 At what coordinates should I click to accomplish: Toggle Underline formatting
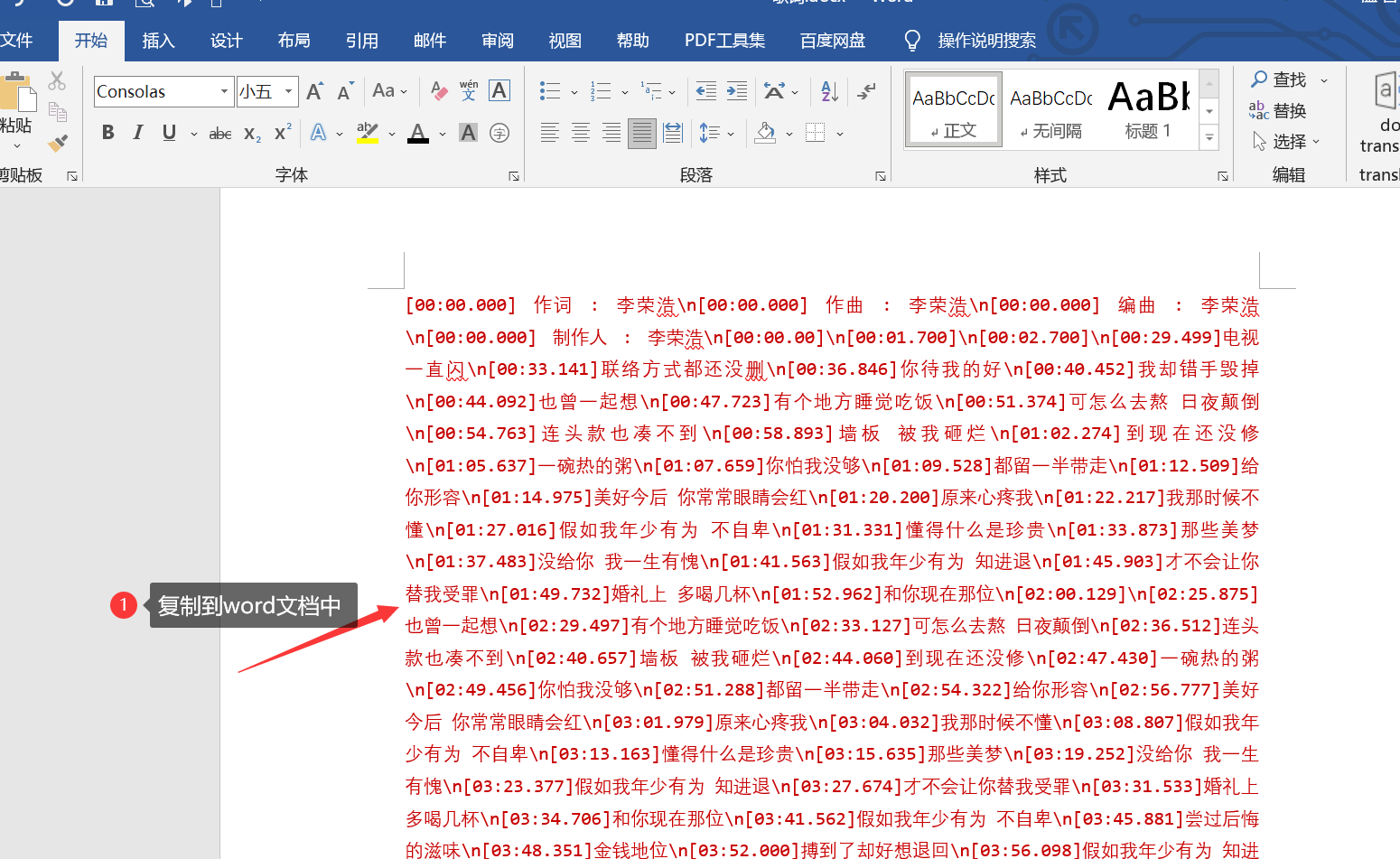(x=169, y=133)
